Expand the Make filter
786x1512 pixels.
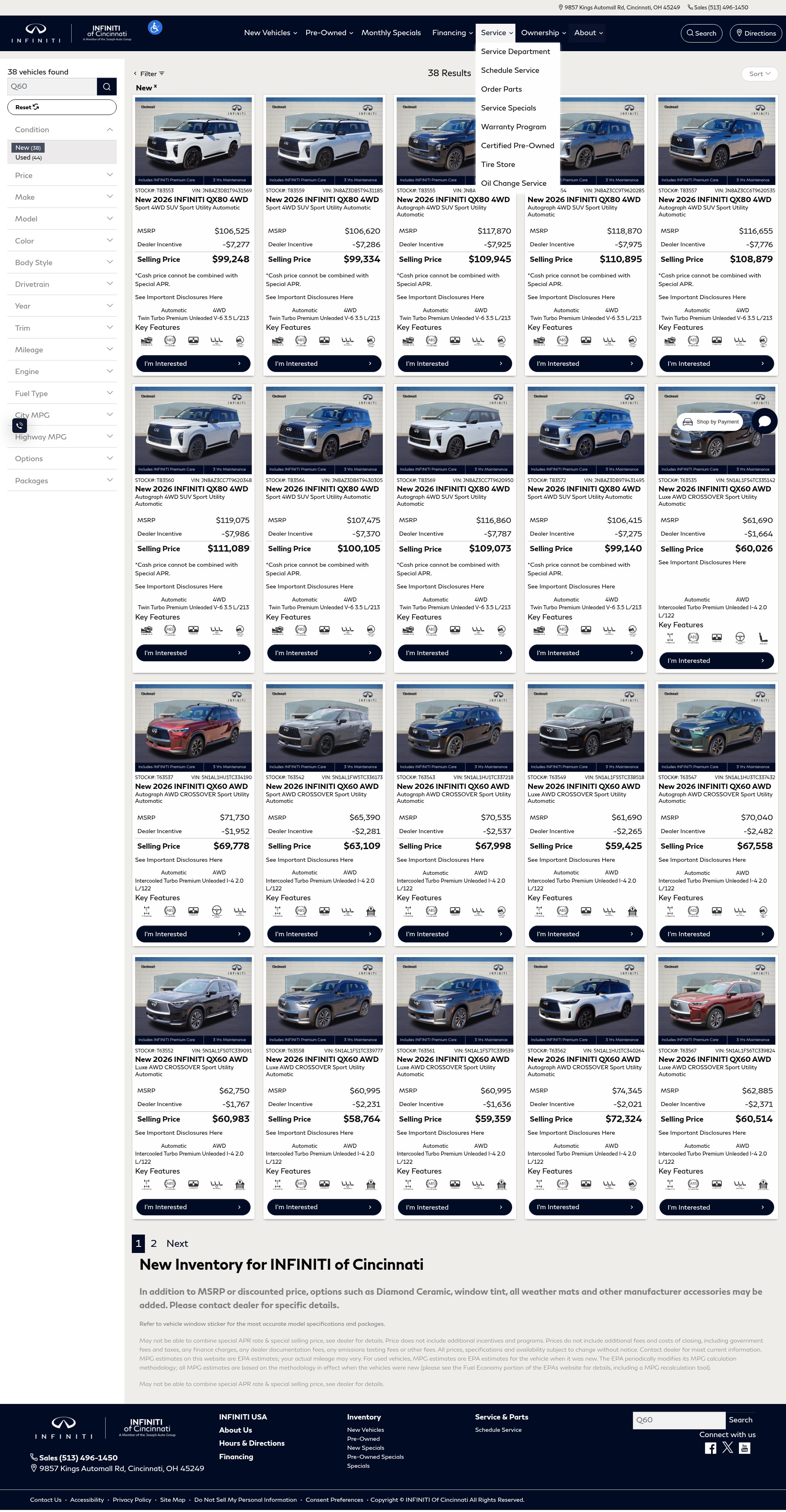[62, 197]
